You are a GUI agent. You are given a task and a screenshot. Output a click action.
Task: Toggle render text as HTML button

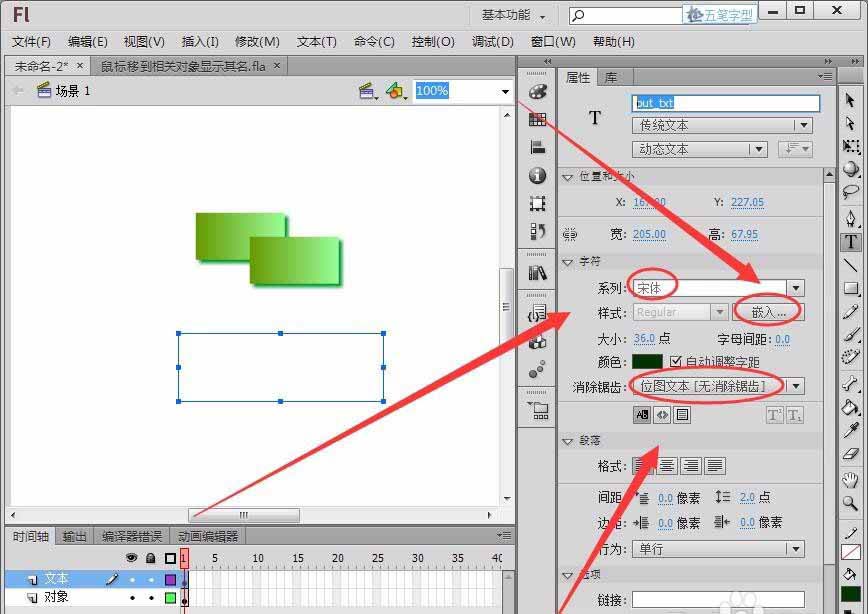coord(662,415)
